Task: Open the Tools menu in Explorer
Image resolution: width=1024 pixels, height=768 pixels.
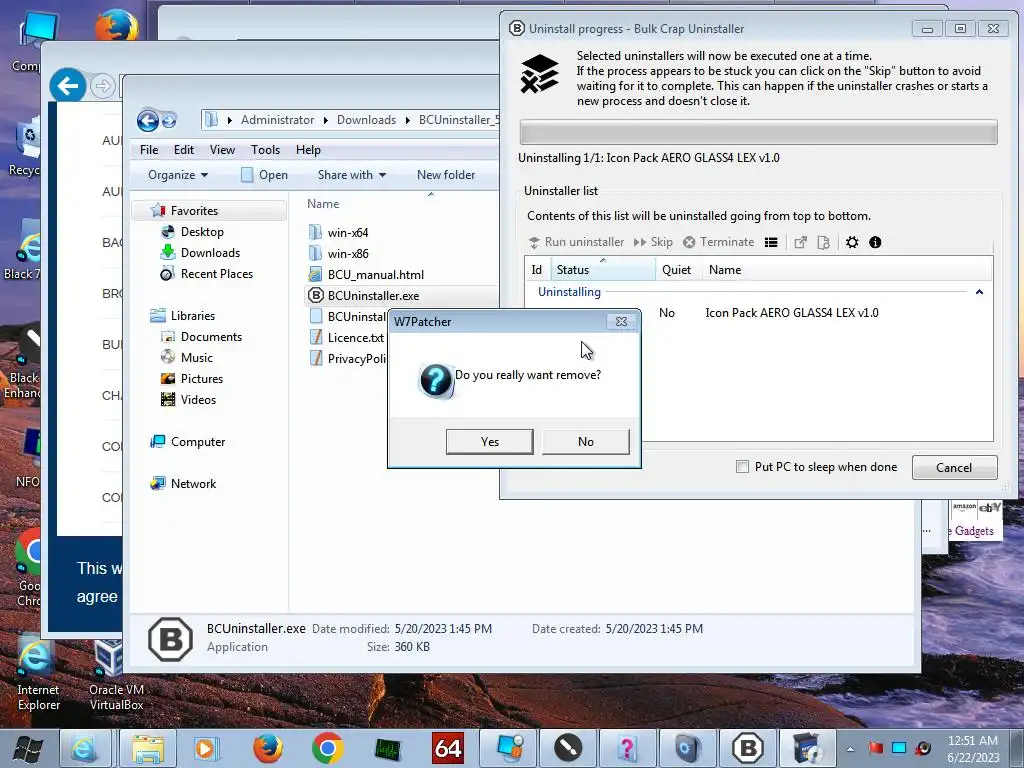Action: (265, 150)
